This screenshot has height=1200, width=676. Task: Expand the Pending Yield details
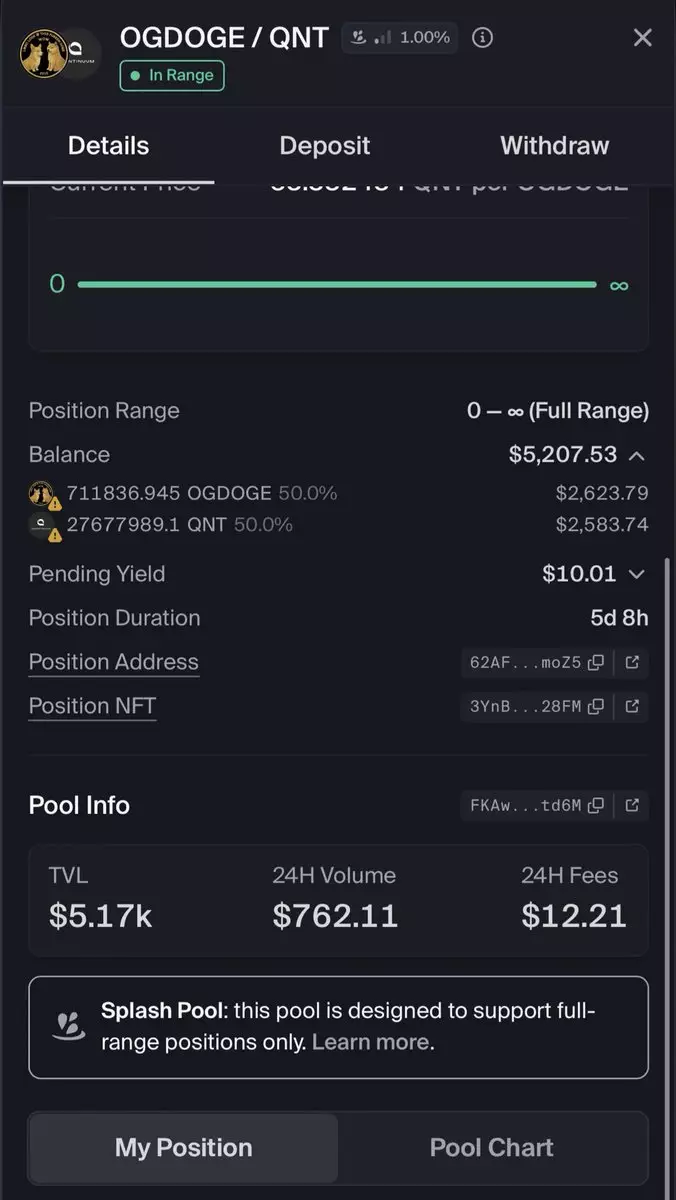pyautogui.click(x=636, y=574)
